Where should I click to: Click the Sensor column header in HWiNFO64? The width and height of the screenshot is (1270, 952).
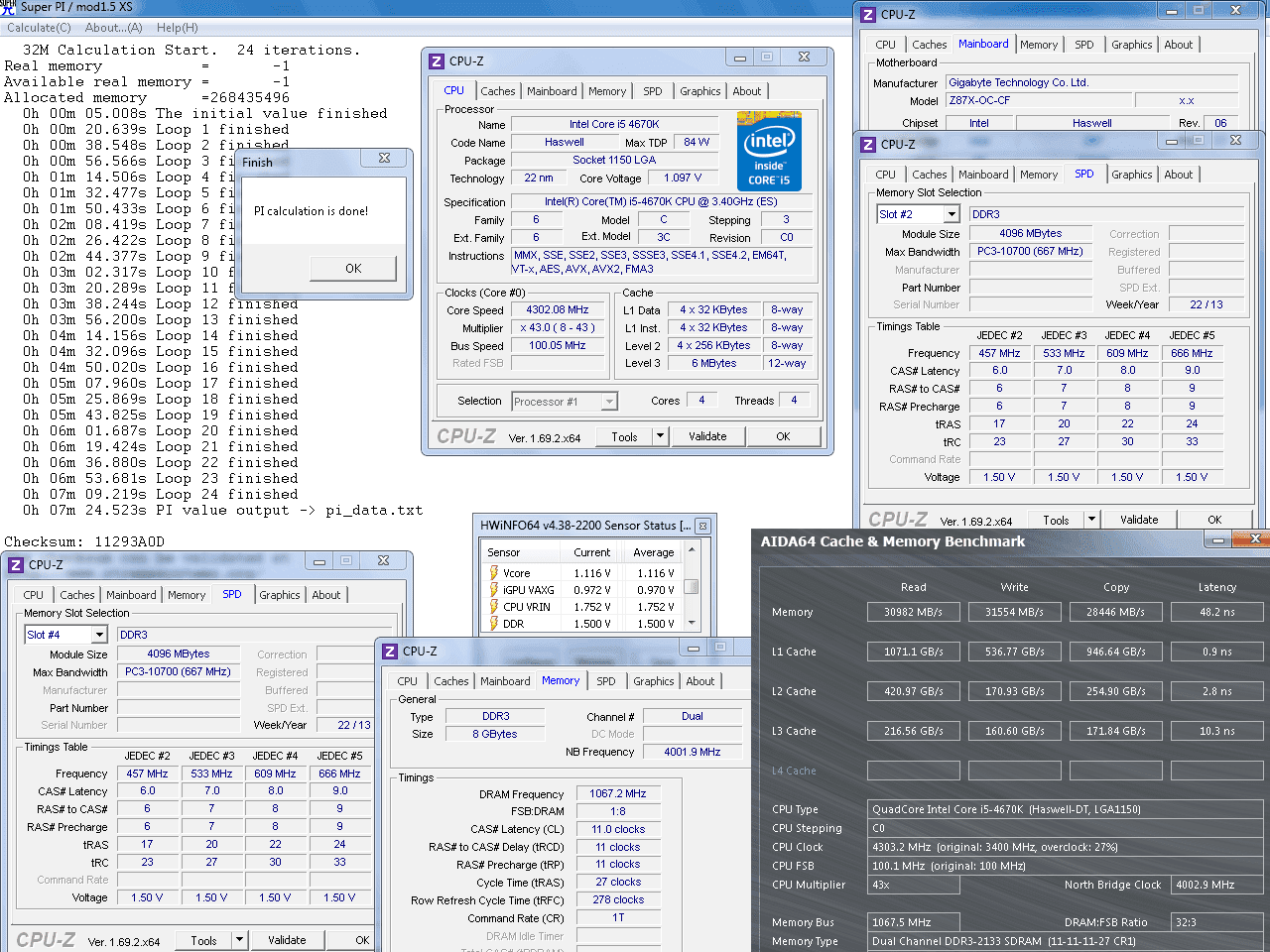click(503, 552)
